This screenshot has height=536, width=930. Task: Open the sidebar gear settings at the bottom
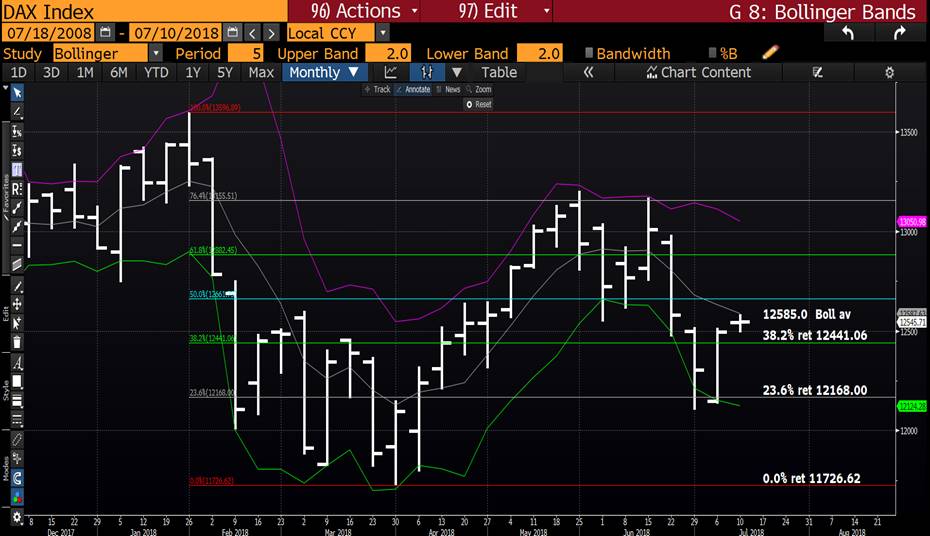(x=17, y=517)
